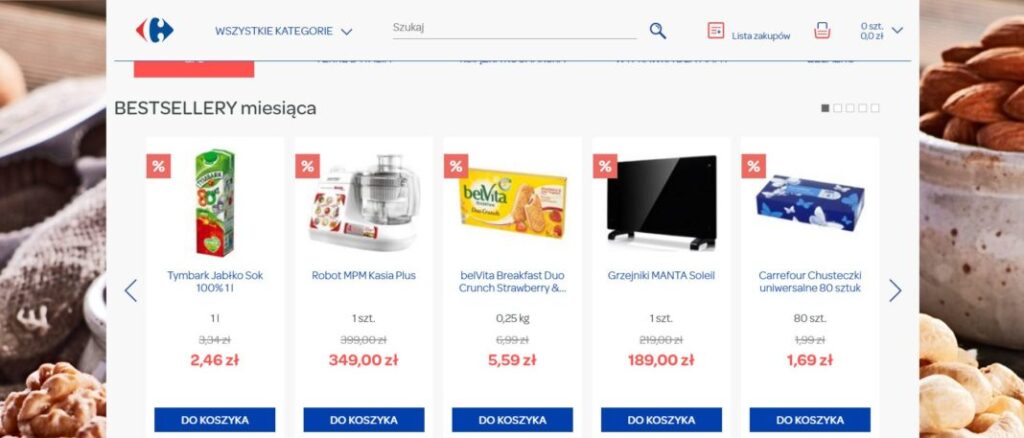Open the Lista zakupów link
The image size is (1024, 438).
tap(761, 36)
